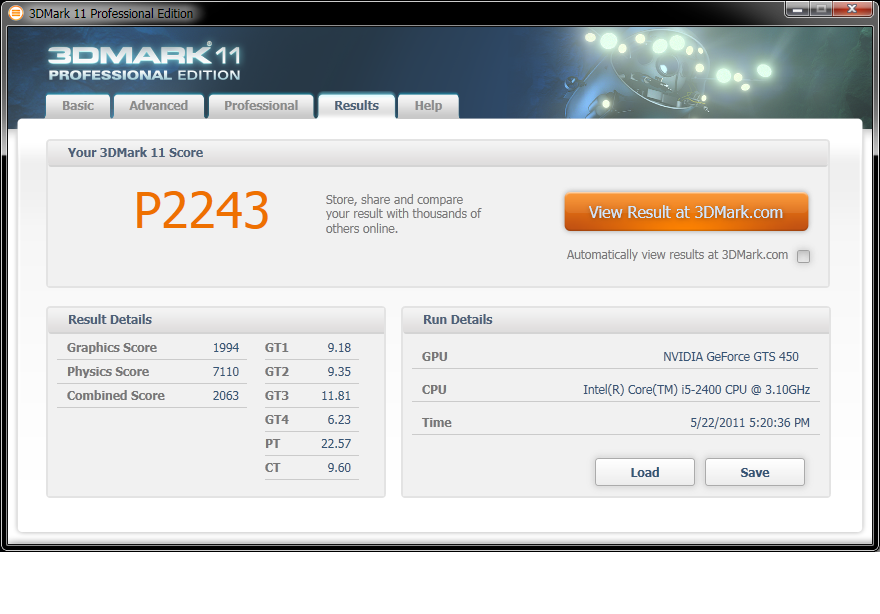Image resolution: width=880 pixels, height=614 pixels.
Task: Click the PT result 22.57
Action: click(x=336, y=444)
